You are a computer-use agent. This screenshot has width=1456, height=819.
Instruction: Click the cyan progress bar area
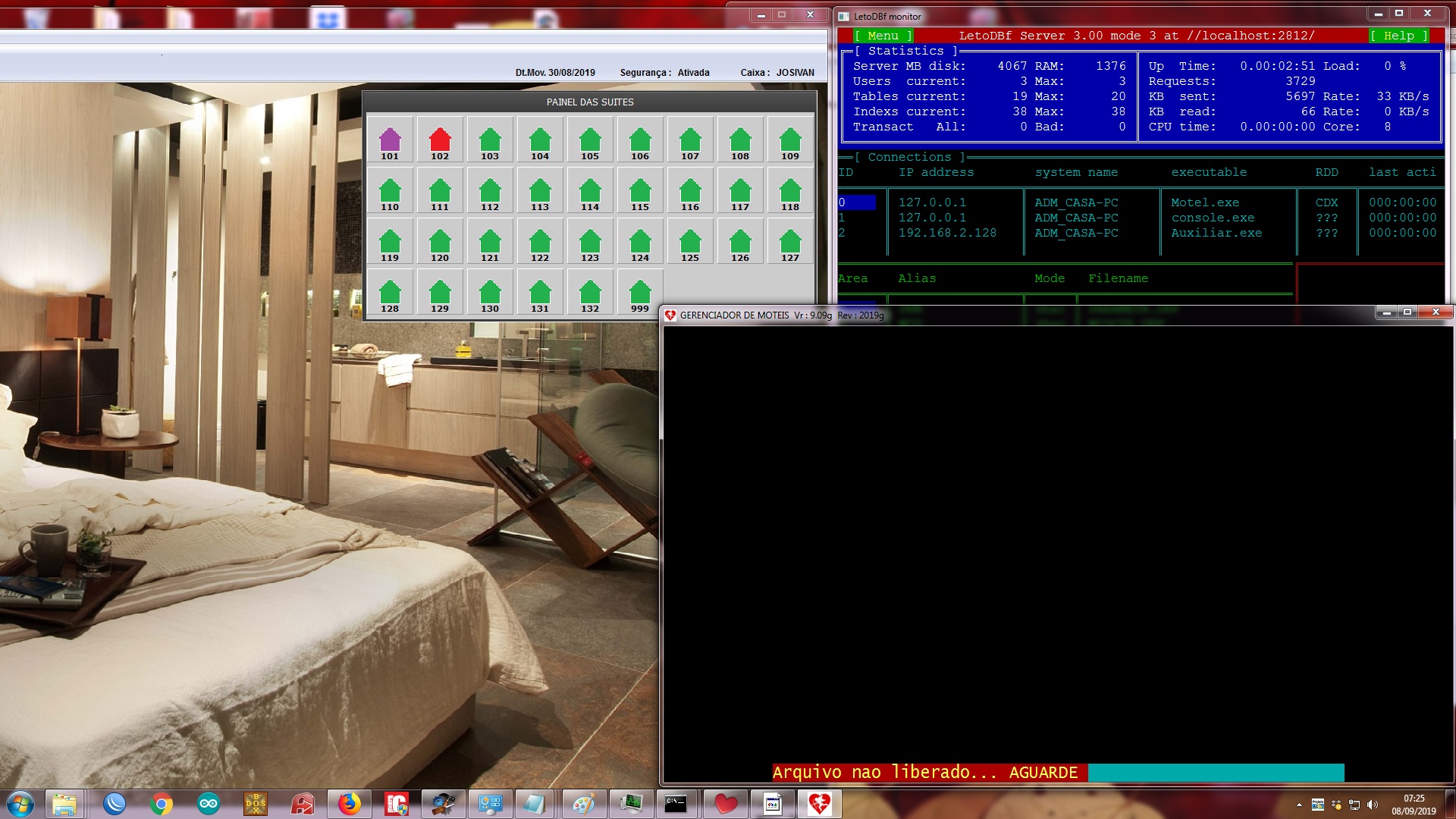pos(1216,773)
